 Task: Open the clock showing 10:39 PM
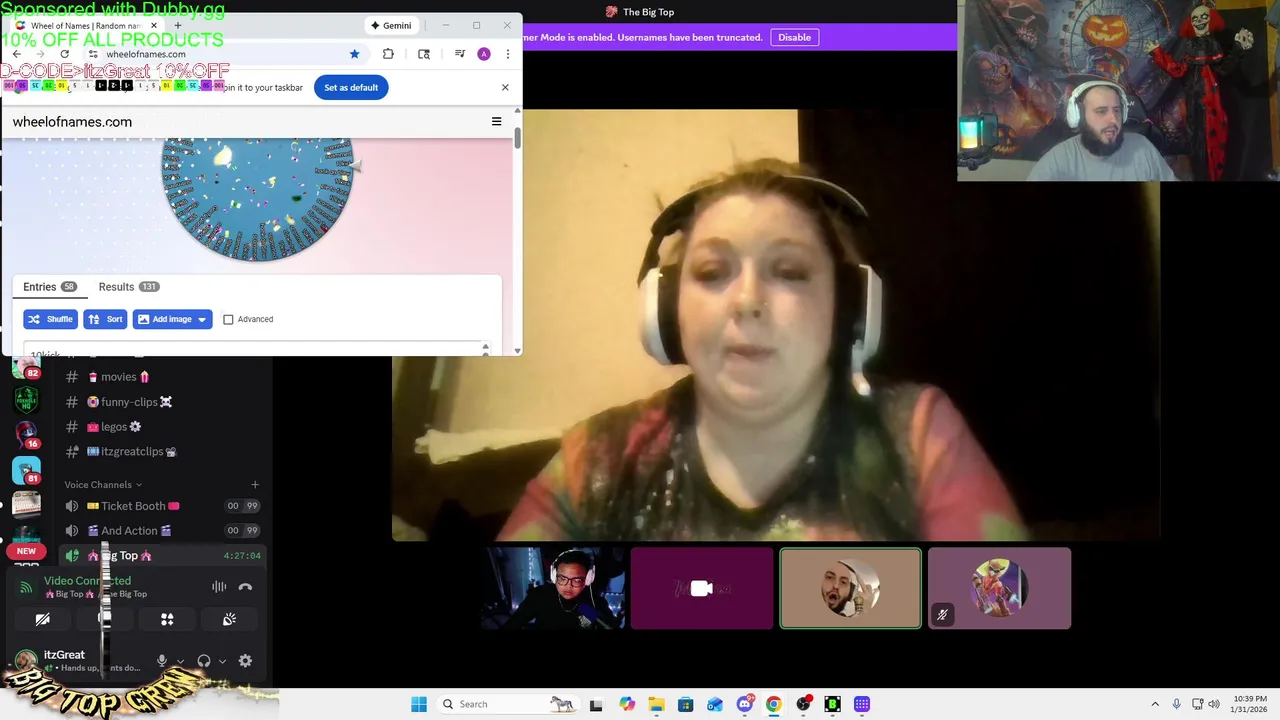click(1250, 704)
